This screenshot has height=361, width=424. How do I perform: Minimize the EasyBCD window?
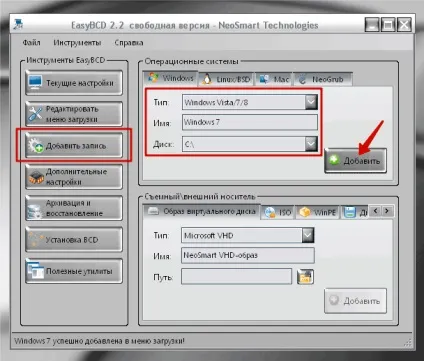click(372, 25)
